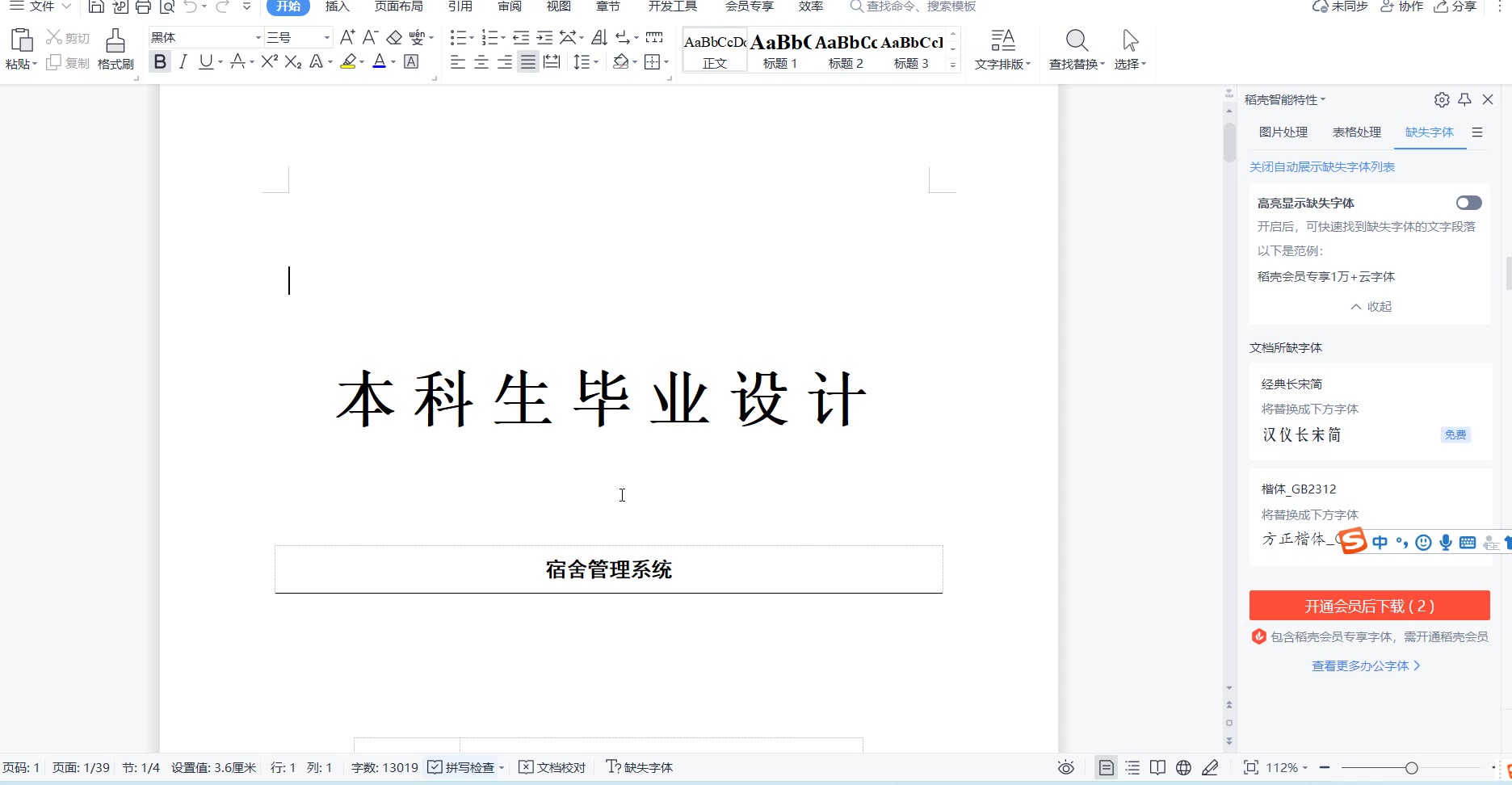Click the Undo arrow icon
The image size is (1512, 785).
(x=191, y=6)
